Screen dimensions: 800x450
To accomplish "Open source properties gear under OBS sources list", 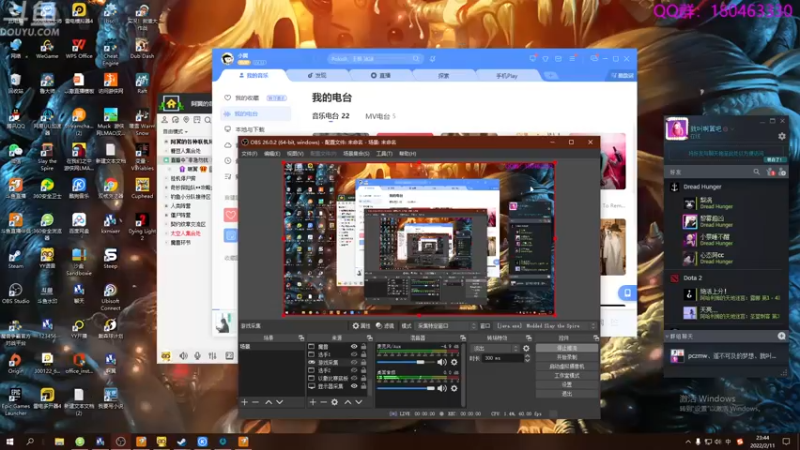I will 334,402.
